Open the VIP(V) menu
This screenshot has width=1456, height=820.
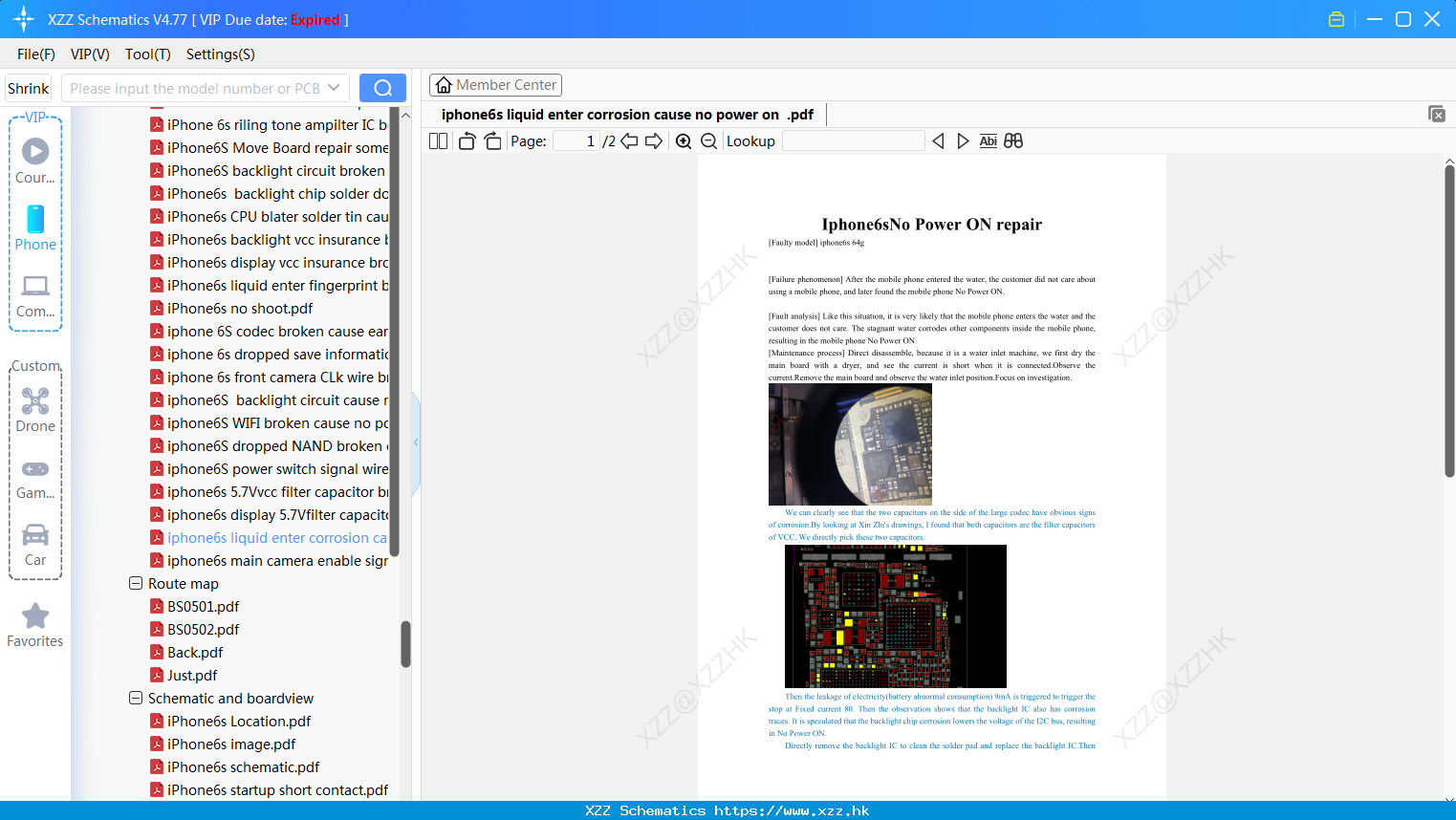90,54
